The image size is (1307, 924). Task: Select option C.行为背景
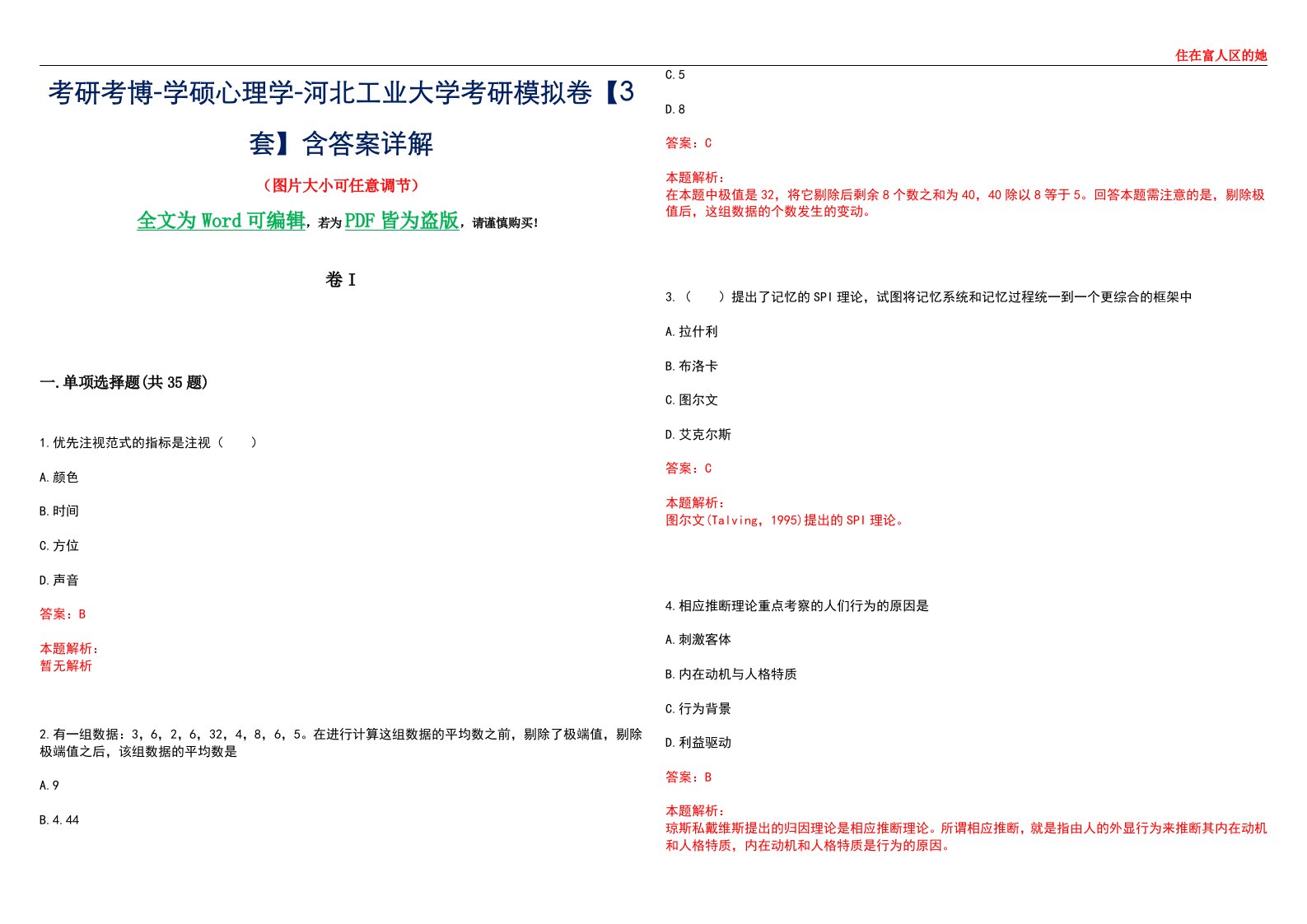[698, 708]
